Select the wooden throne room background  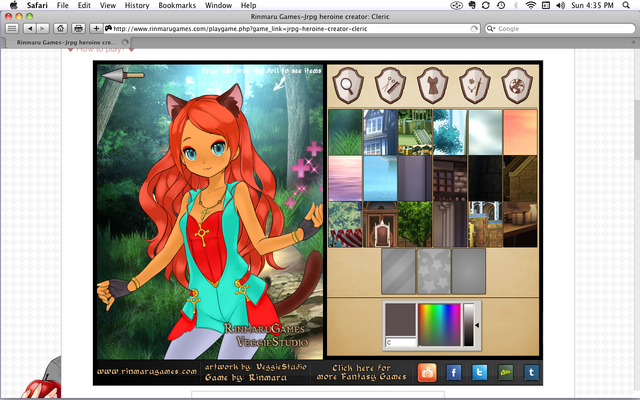380,224
